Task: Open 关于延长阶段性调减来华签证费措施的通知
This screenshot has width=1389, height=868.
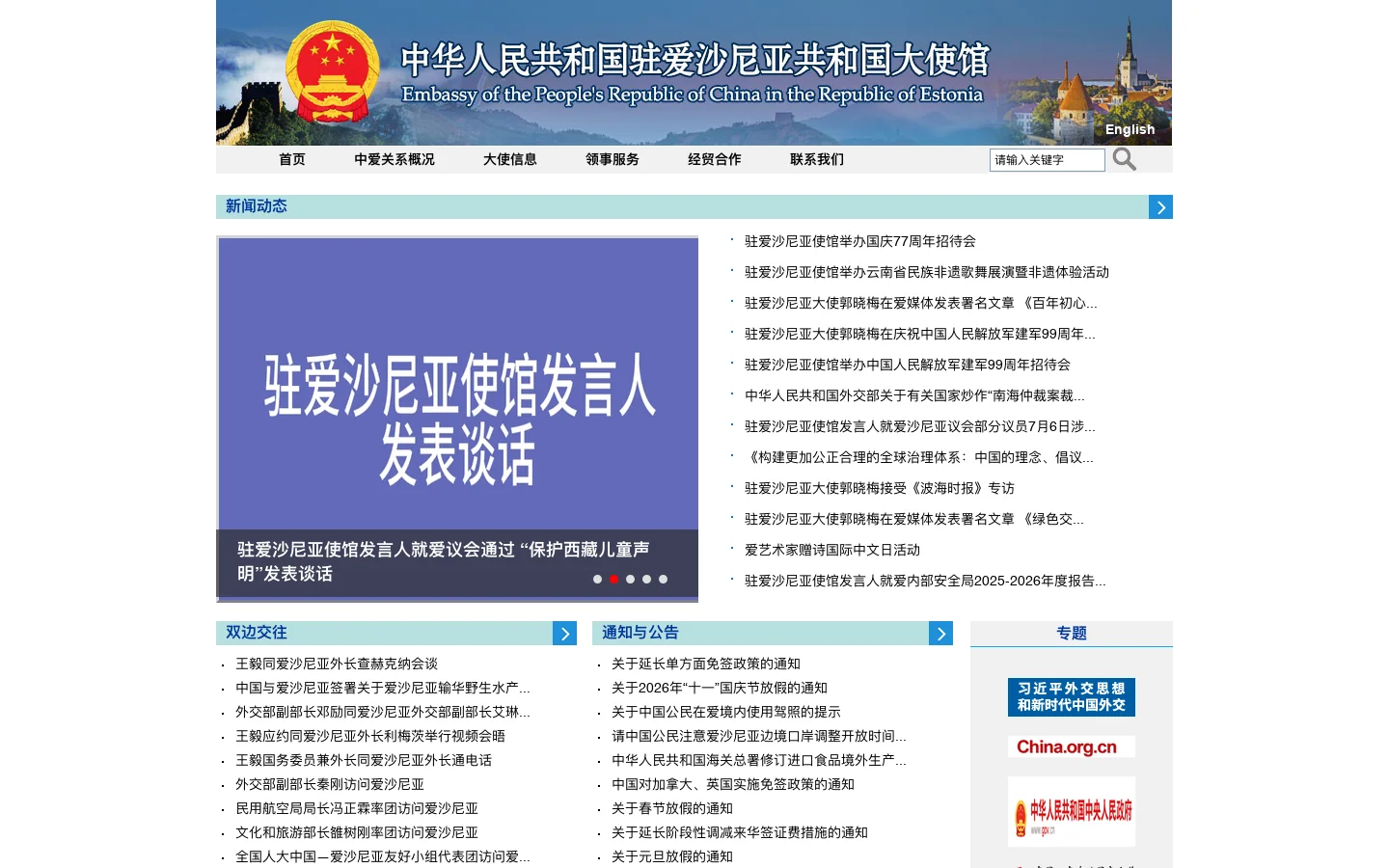Action: [x=740, y=833]
